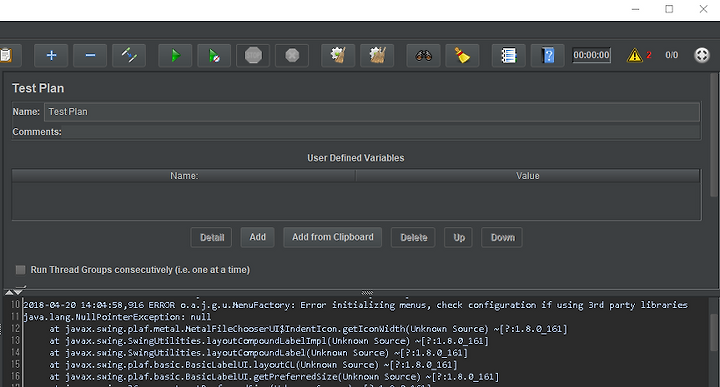Close the JMeter window
This screenshot has width=720, height=387.
click(x=703, y=9)
